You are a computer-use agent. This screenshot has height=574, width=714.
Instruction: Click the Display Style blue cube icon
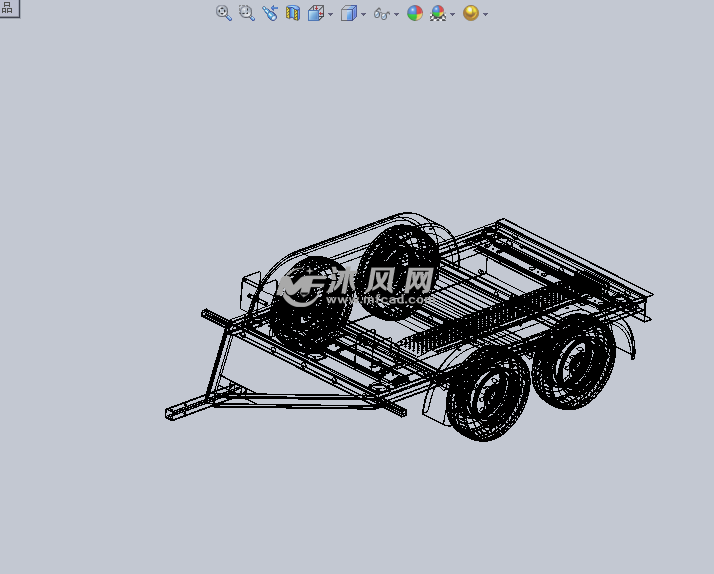[x=348, y=13]
